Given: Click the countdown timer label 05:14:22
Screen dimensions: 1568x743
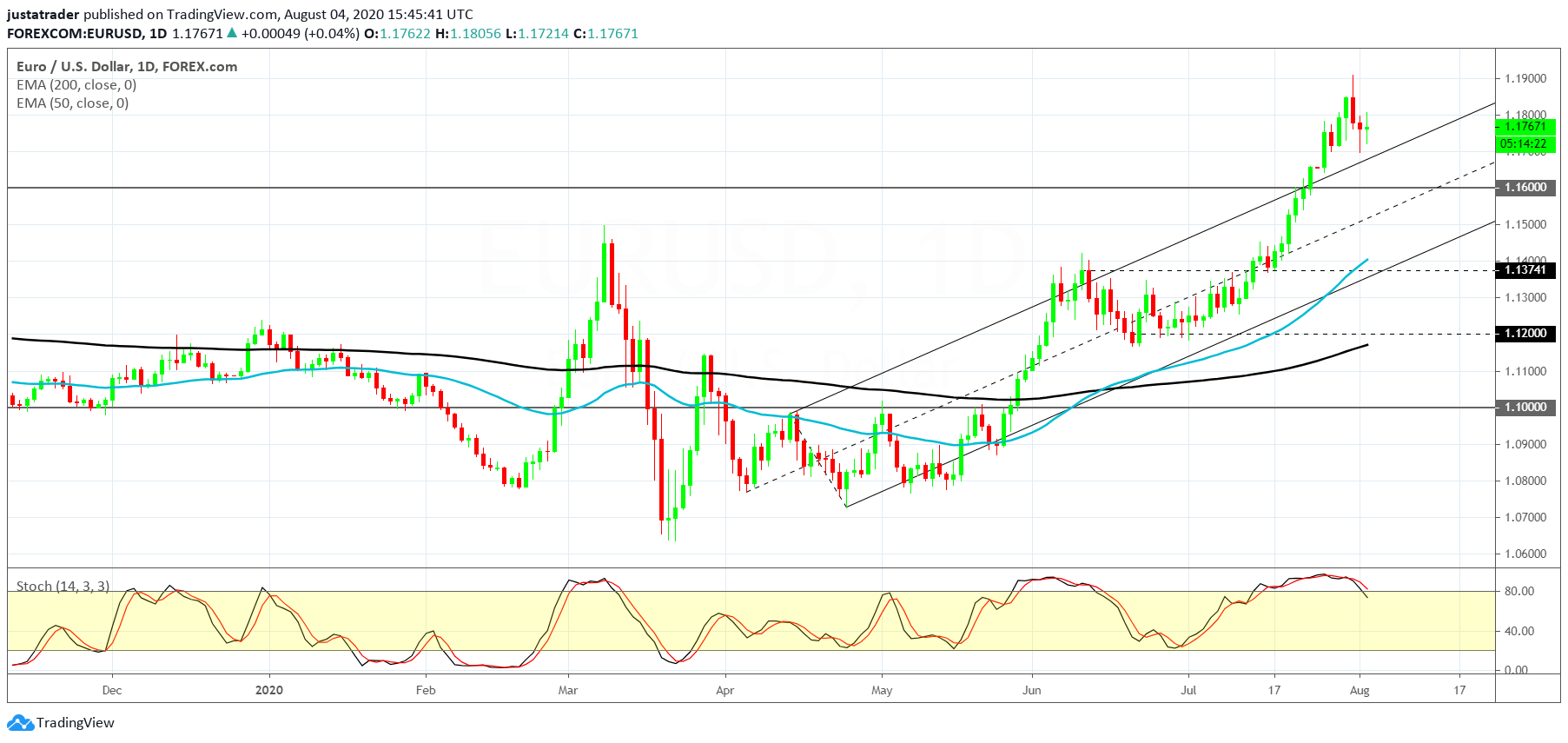Looking at the screenshot, I should (1525, 144).
